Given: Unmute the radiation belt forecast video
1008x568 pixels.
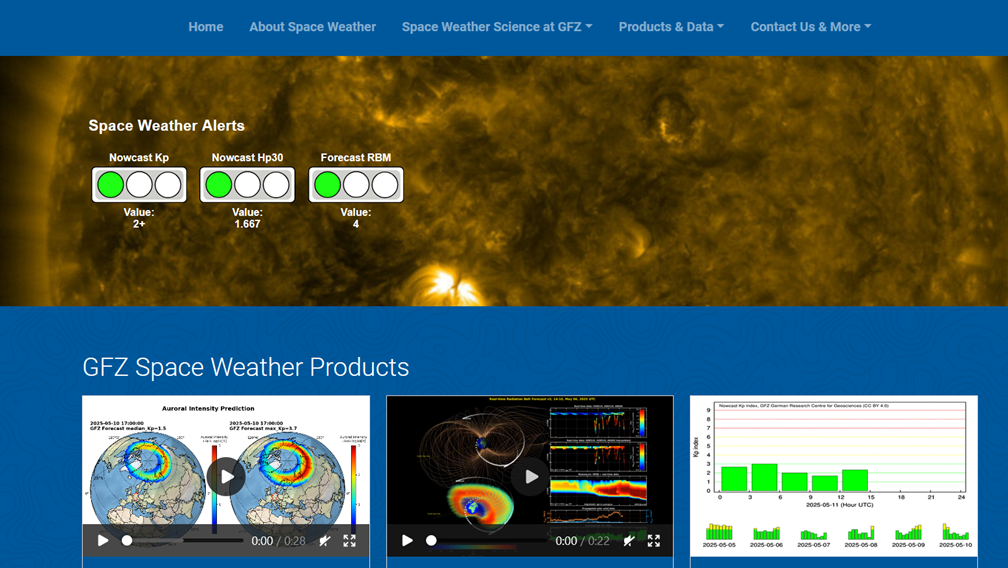Looking at the screenshot, I should [x=629, y=540].
